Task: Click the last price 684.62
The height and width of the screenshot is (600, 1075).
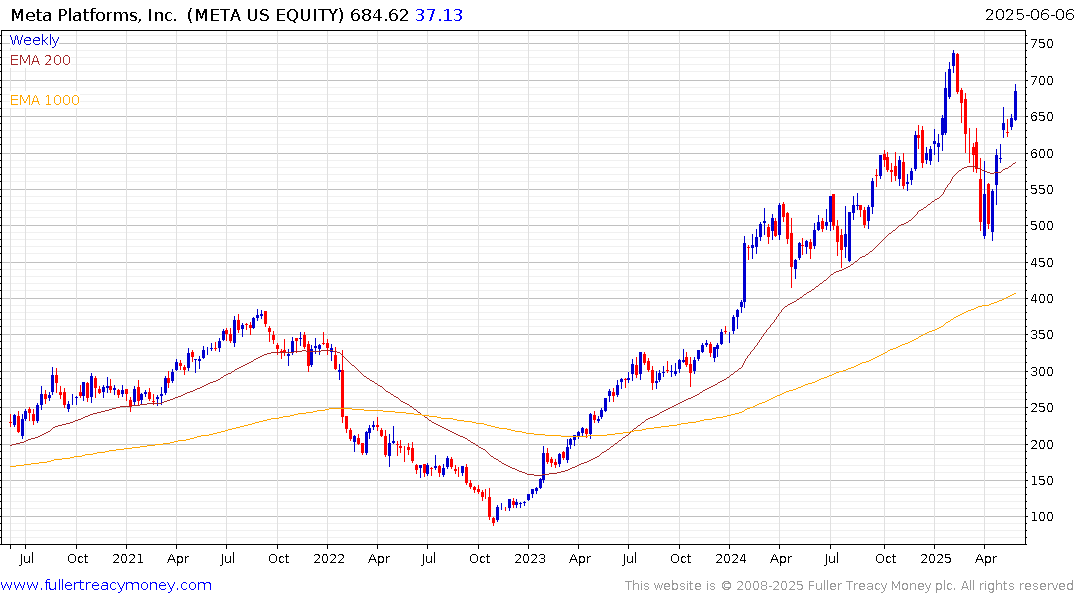Action: pyautogui.click(x=379, y=15)
